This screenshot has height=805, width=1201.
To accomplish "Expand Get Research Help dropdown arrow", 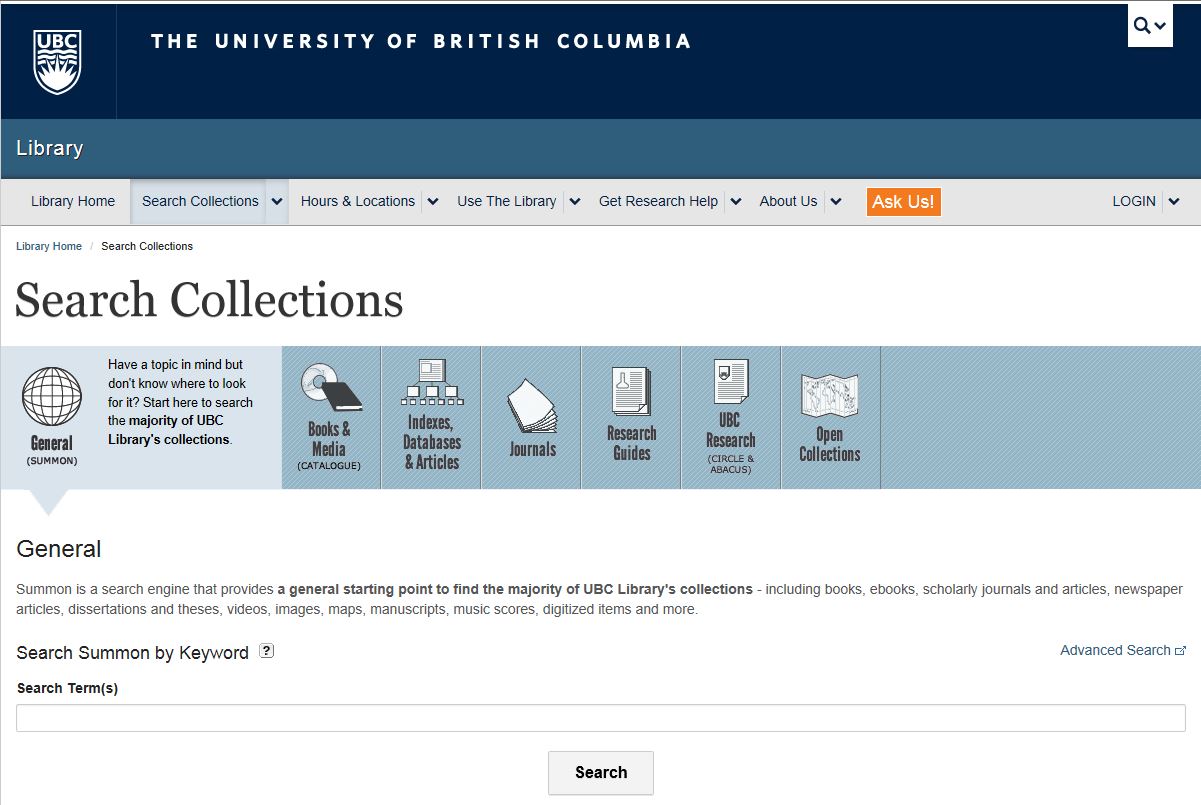I will [736, 201].
